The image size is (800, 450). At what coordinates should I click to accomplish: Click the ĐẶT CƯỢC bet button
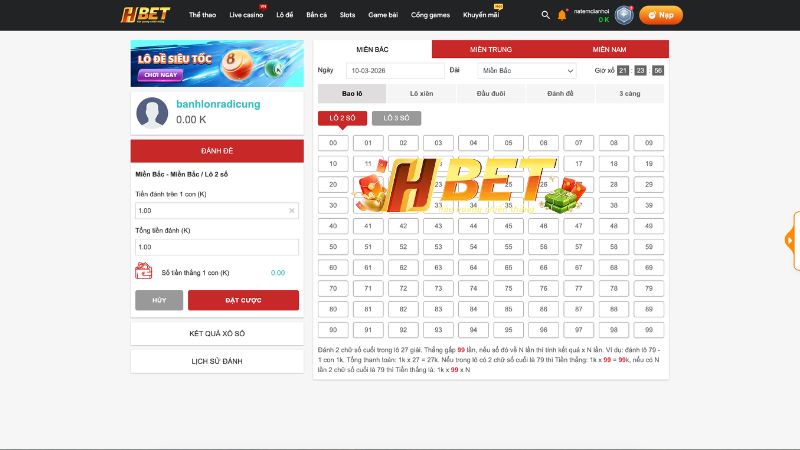point(243,300)
